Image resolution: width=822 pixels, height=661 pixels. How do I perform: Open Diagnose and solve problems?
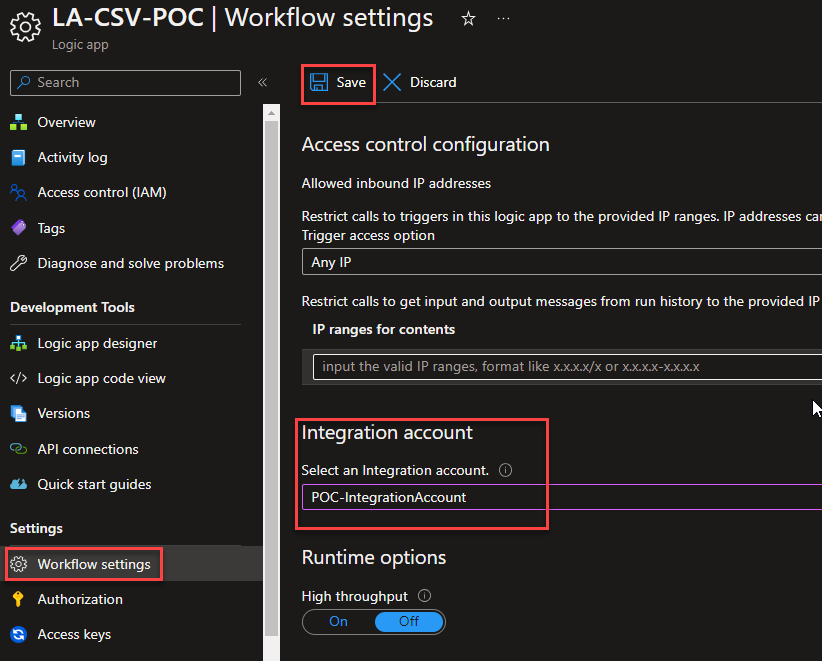tap(130, 263)
